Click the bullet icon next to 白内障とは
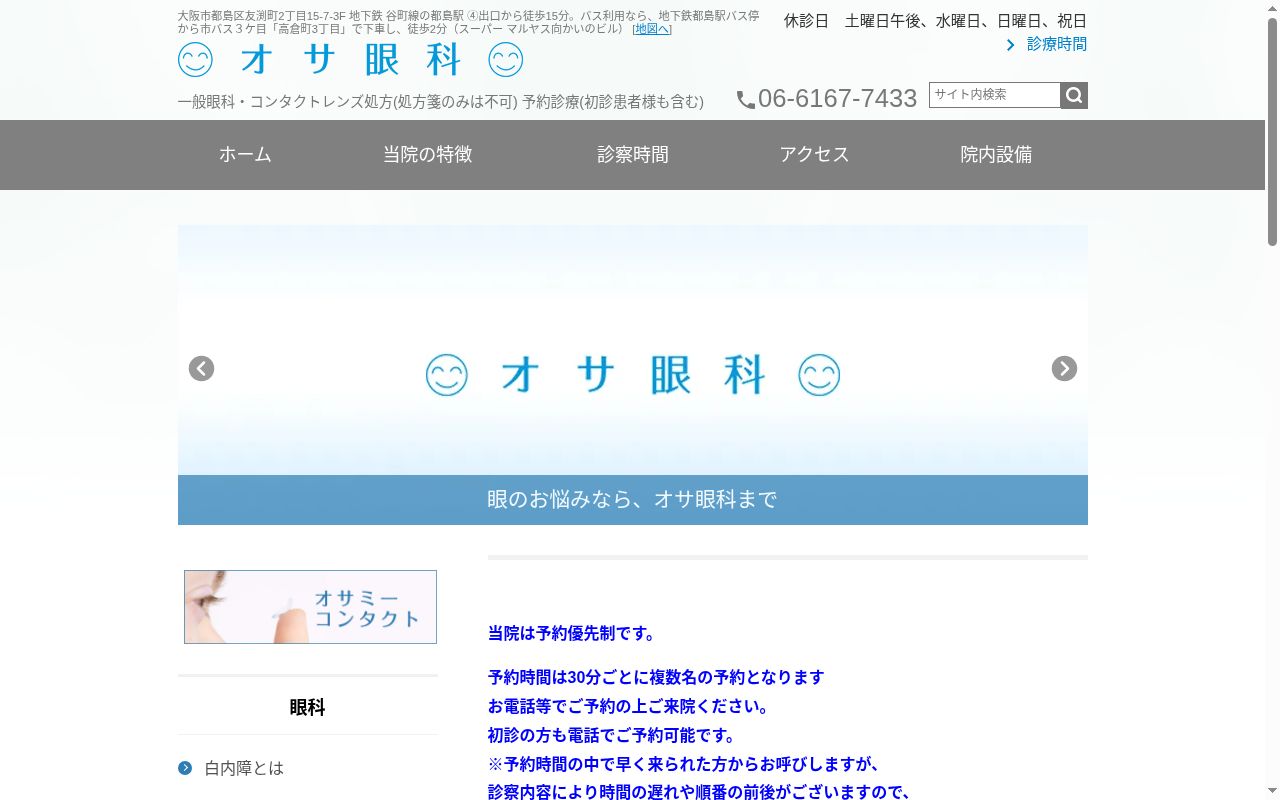This screenshot has height=800, width=1280. [185, 768]
